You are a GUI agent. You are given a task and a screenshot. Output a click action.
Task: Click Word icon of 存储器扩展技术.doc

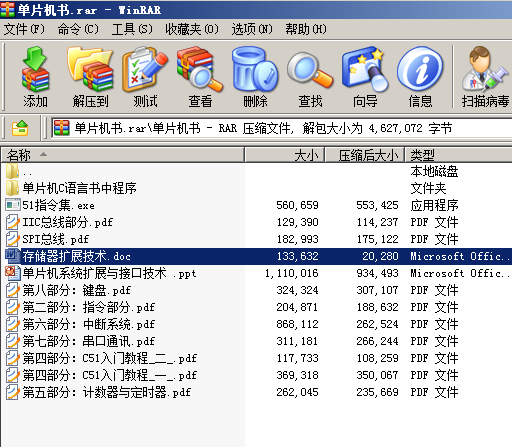(13, 256)
